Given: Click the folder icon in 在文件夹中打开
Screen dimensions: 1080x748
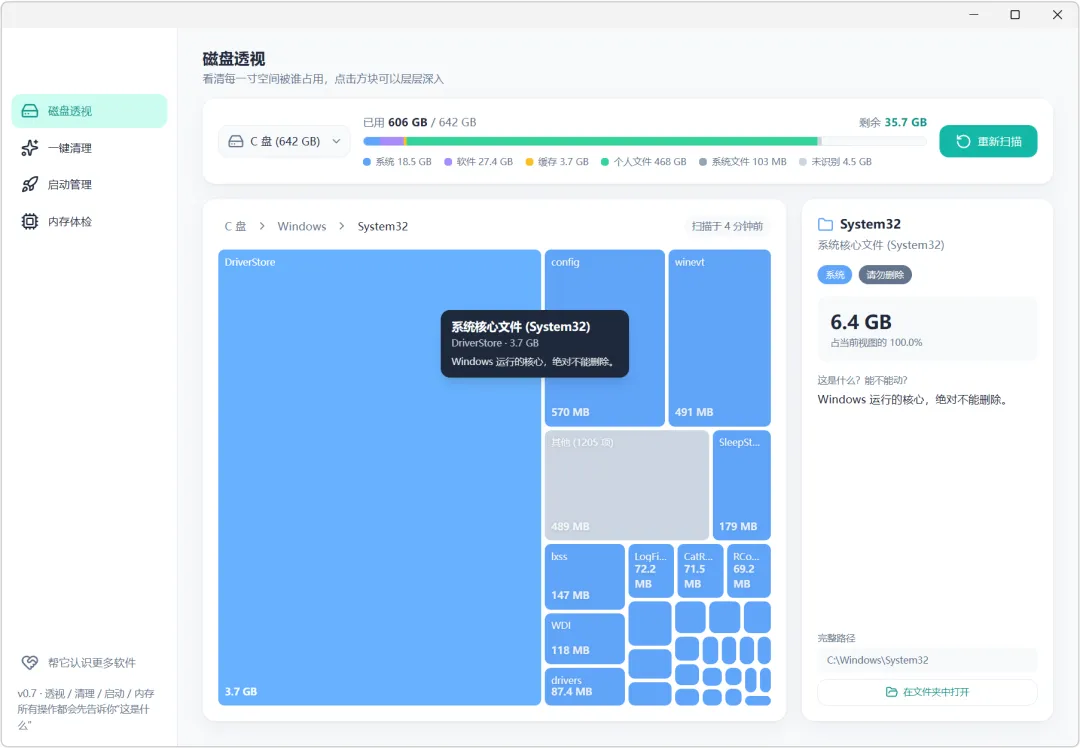Looking at the screenshot, I should coord(891,692).
